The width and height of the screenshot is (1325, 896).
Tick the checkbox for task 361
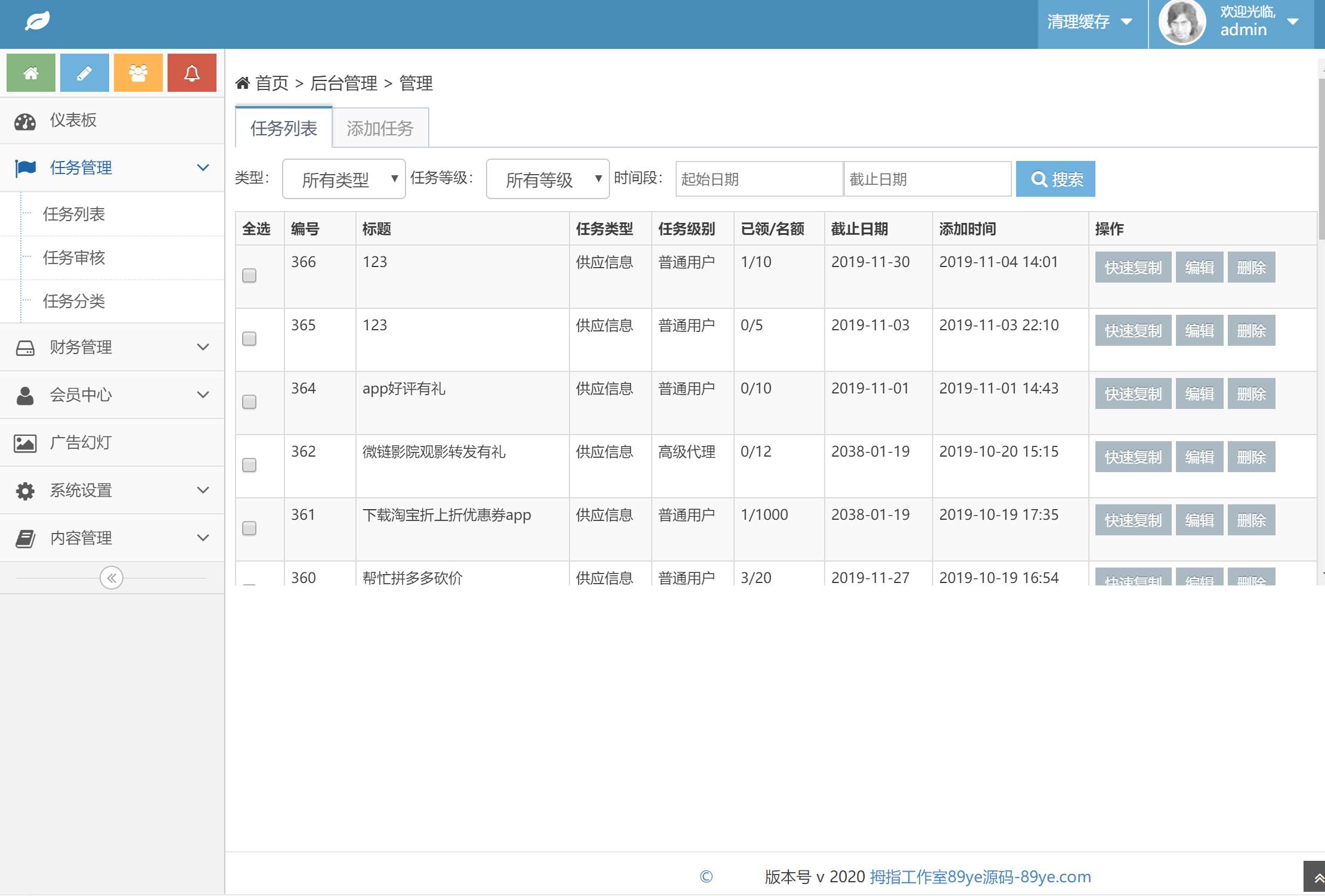pos(249,528)
